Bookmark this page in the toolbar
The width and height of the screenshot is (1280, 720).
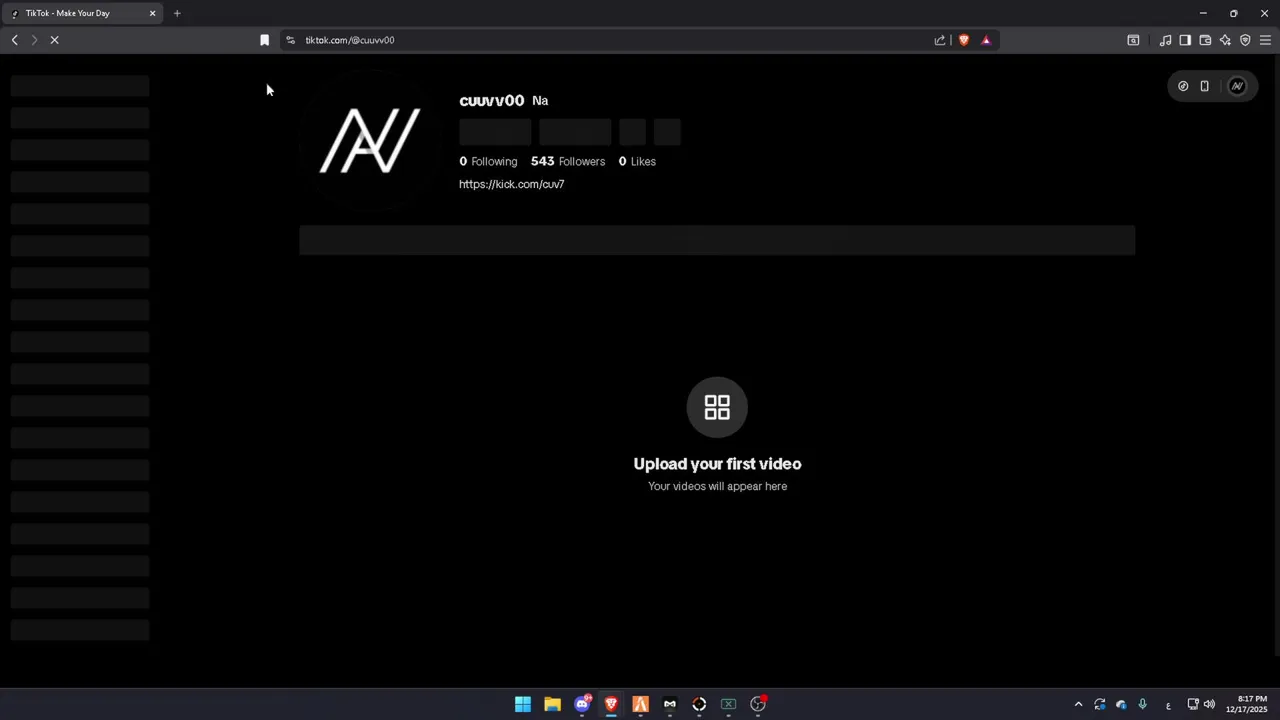264,40
